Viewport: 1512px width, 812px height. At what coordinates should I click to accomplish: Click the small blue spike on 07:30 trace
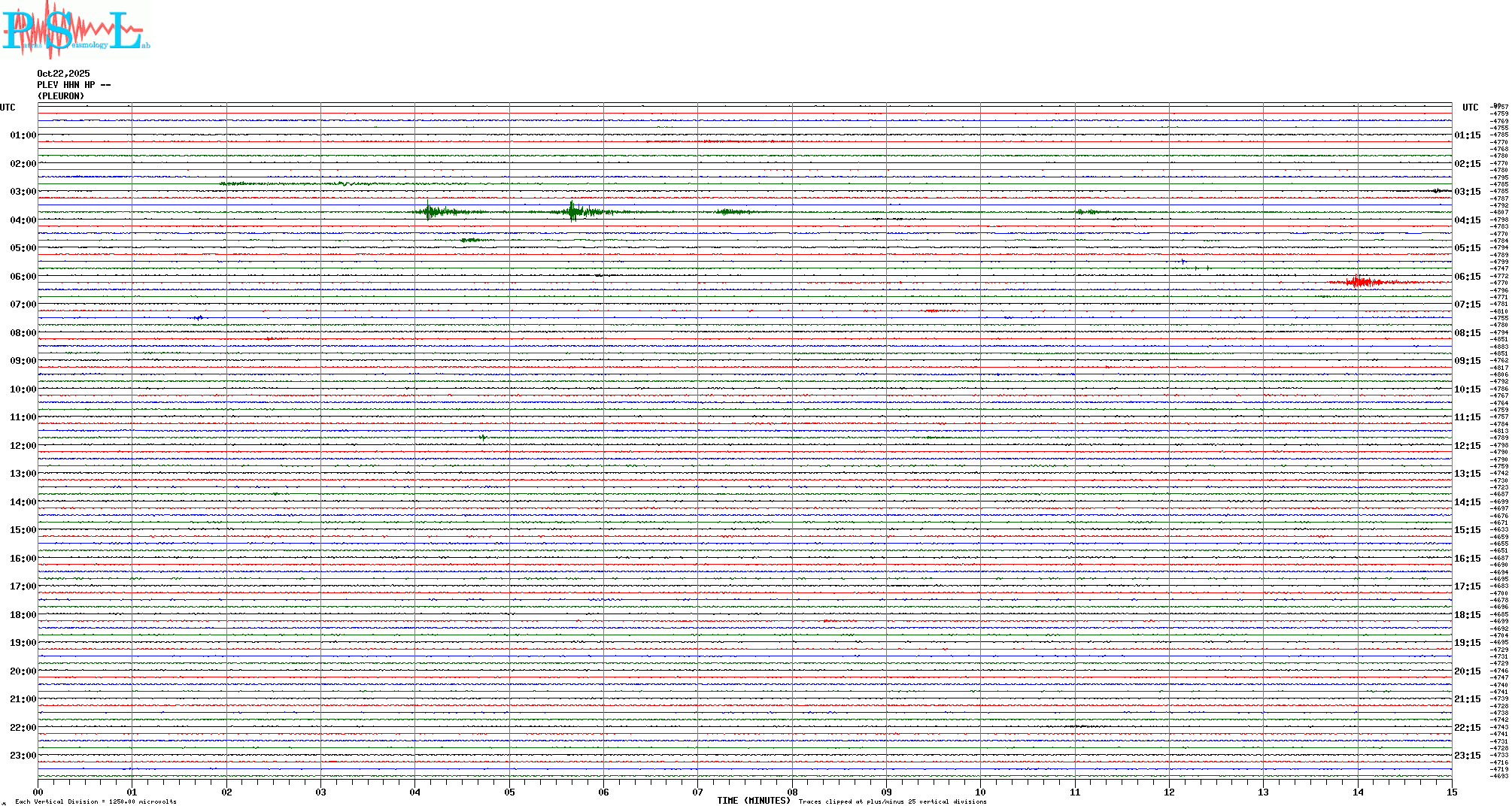199,318
